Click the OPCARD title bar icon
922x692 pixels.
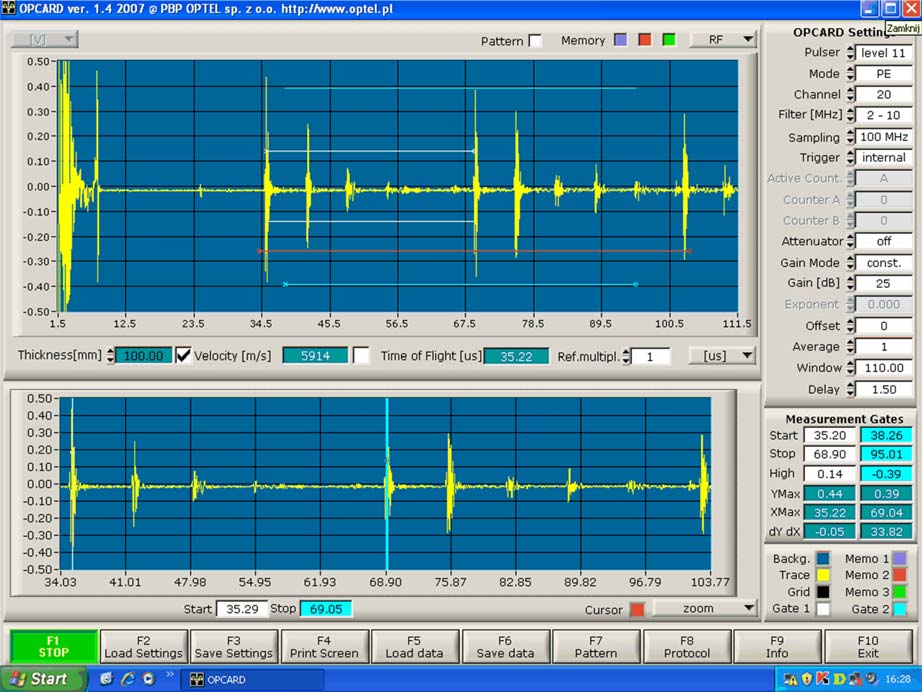(x=8, y=8)
